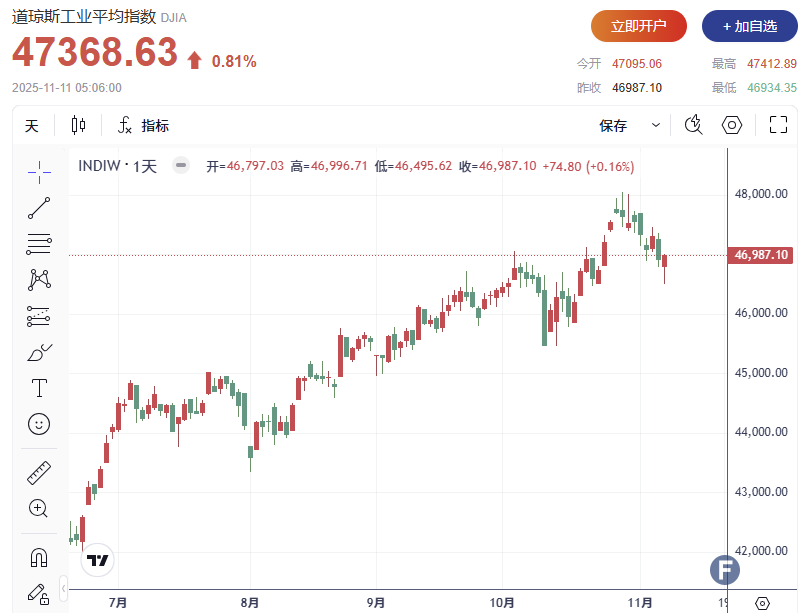Toggle INDIW legend visibility button
The height and width of the screenshot is (613, 807).
pos(180,166)
